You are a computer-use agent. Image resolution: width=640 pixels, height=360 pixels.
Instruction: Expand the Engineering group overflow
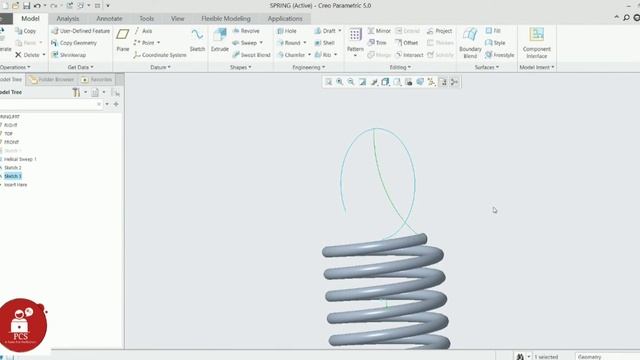pos(309,67)
